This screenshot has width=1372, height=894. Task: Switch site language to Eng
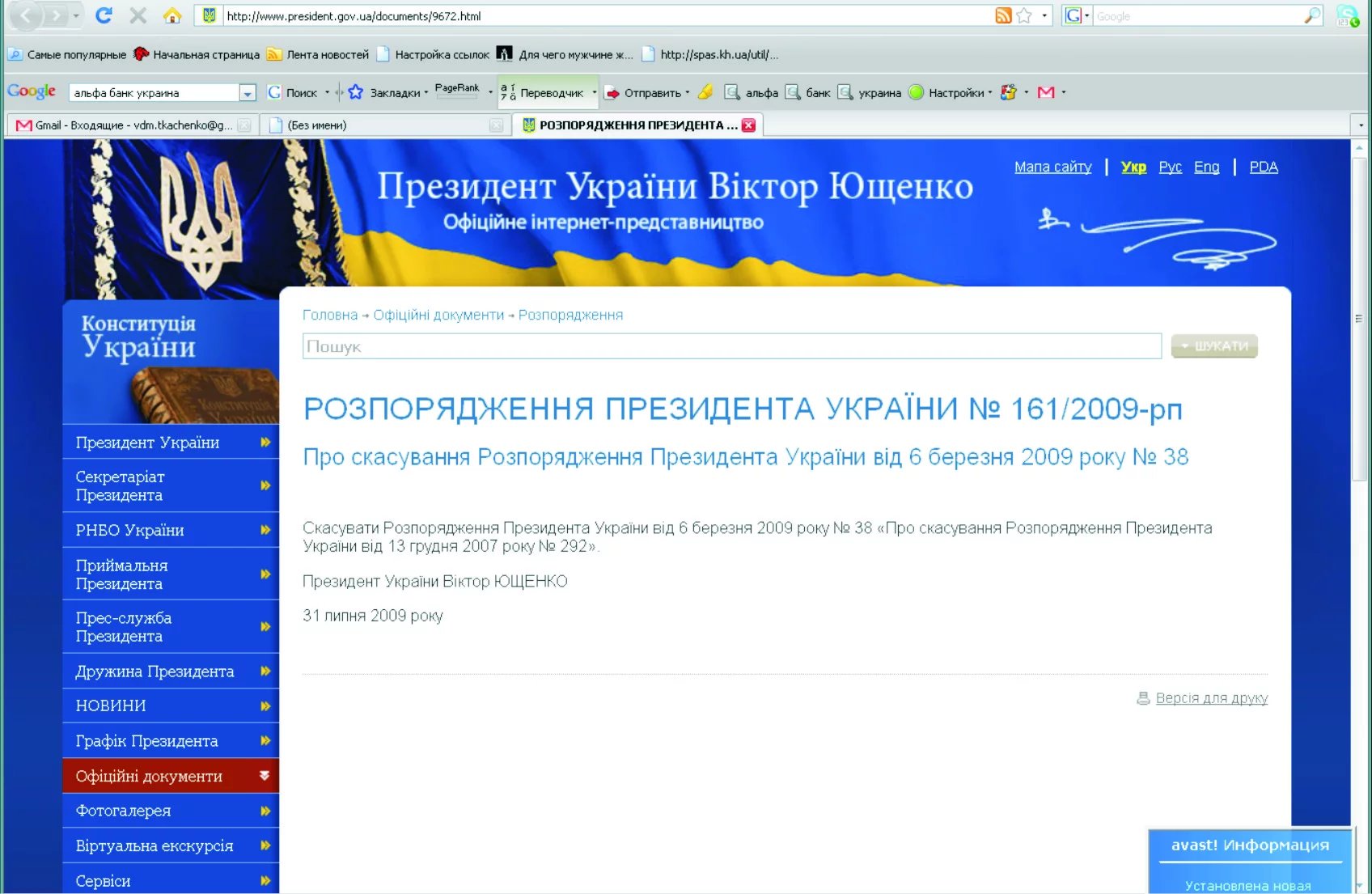click(1206, 167)
